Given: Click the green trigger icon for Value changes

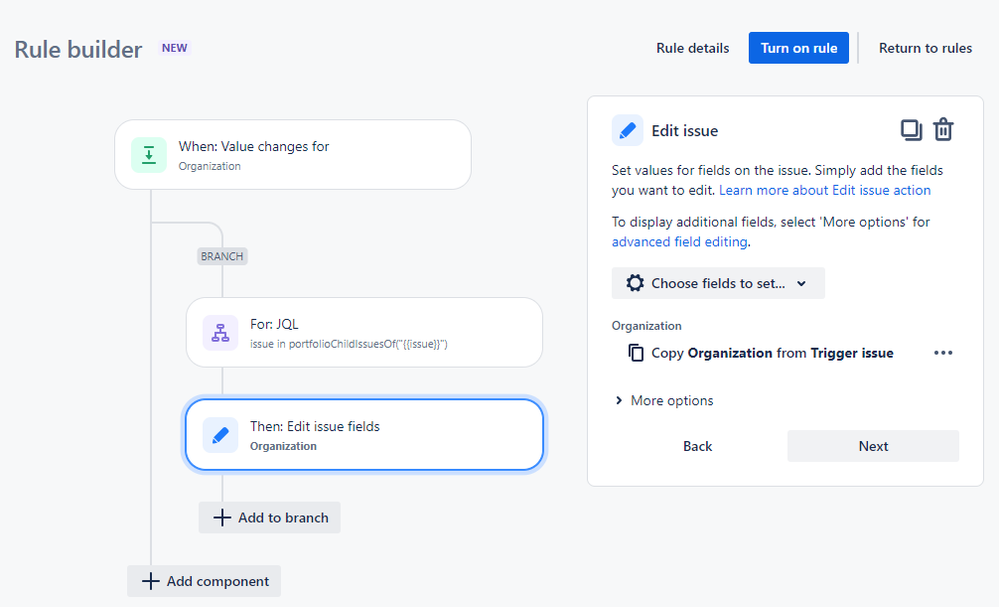Looking at the screenshot, I should point(149,155).
